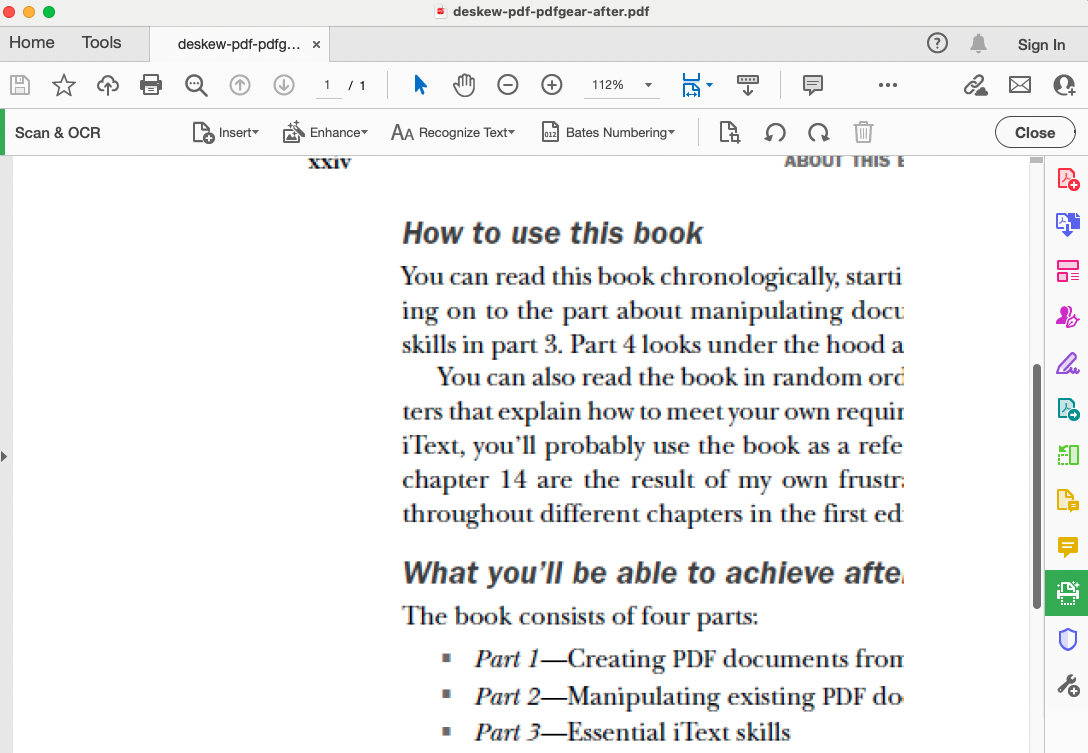
Task: Open the notifications bell
Action: click(x=978, y=44)
